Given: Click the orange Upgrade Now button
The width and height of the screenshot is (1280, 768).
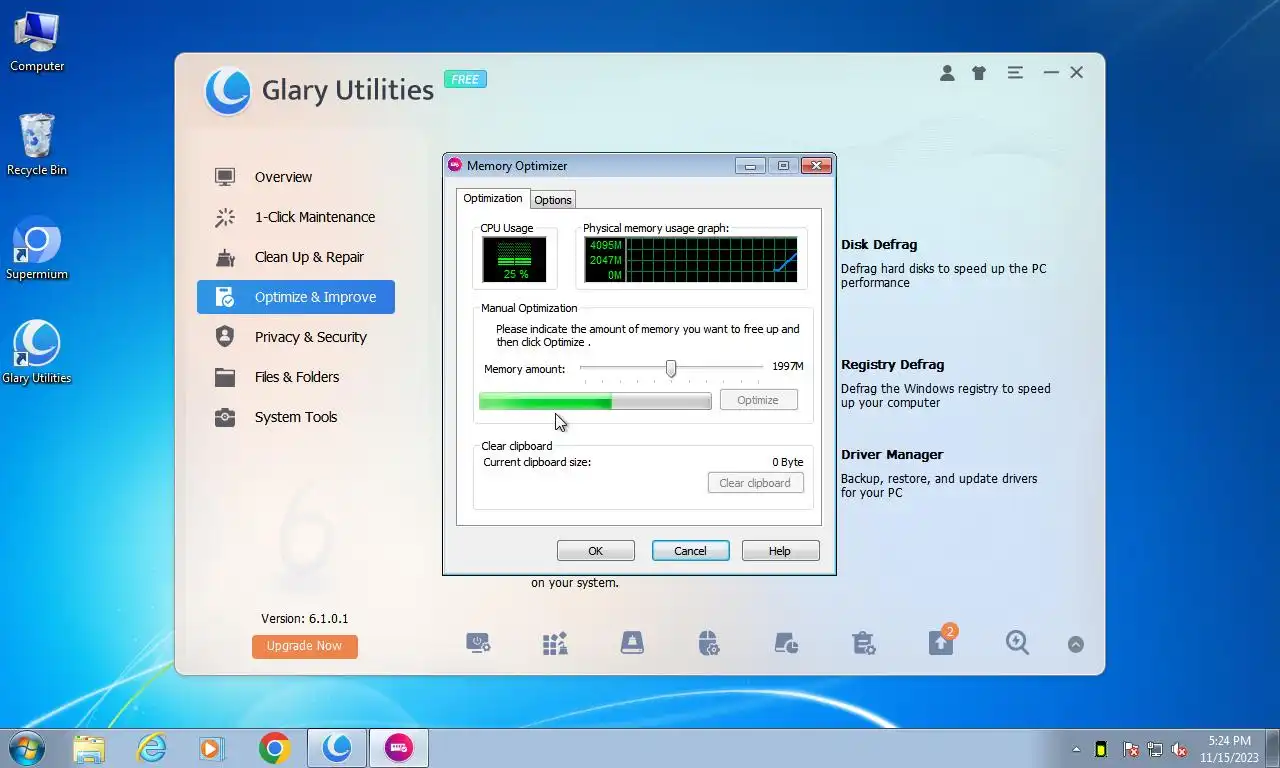Looking at the screenshot, I should click(x=305, y=646).
